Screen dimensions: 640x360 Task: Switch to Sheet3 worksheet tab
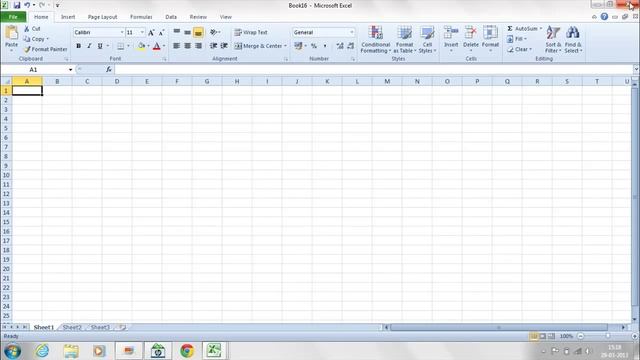(100, 327)
